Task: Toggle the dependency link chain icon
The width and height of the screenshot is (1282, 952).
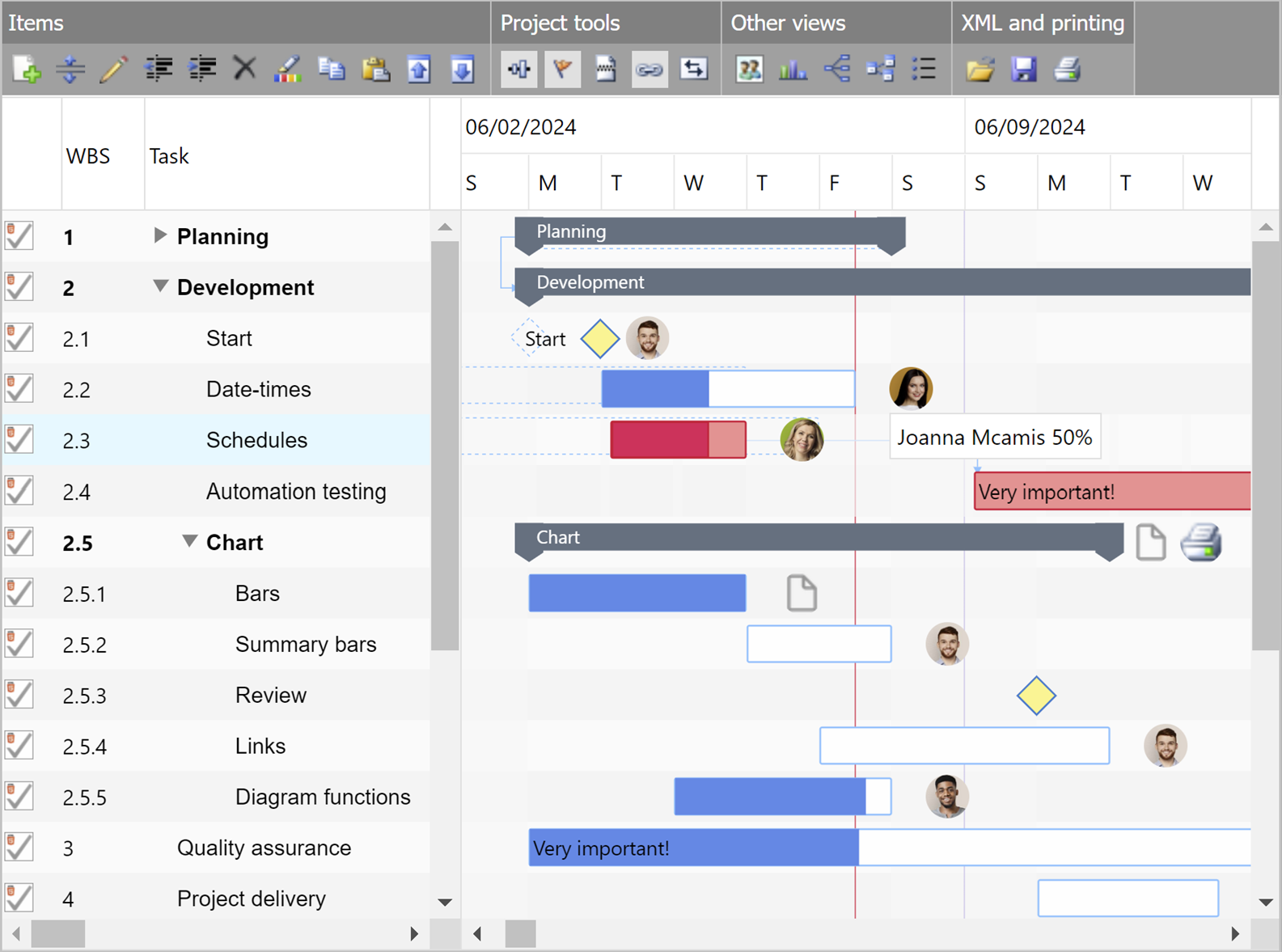Action: (649, 70)
